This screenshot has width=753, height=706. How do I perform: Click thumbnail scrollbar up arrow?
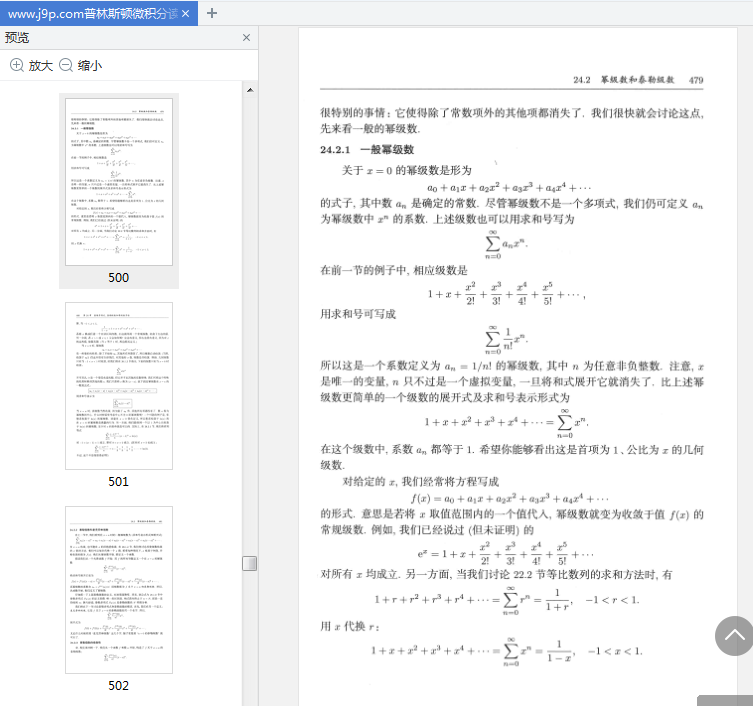(x=250, y=90)
